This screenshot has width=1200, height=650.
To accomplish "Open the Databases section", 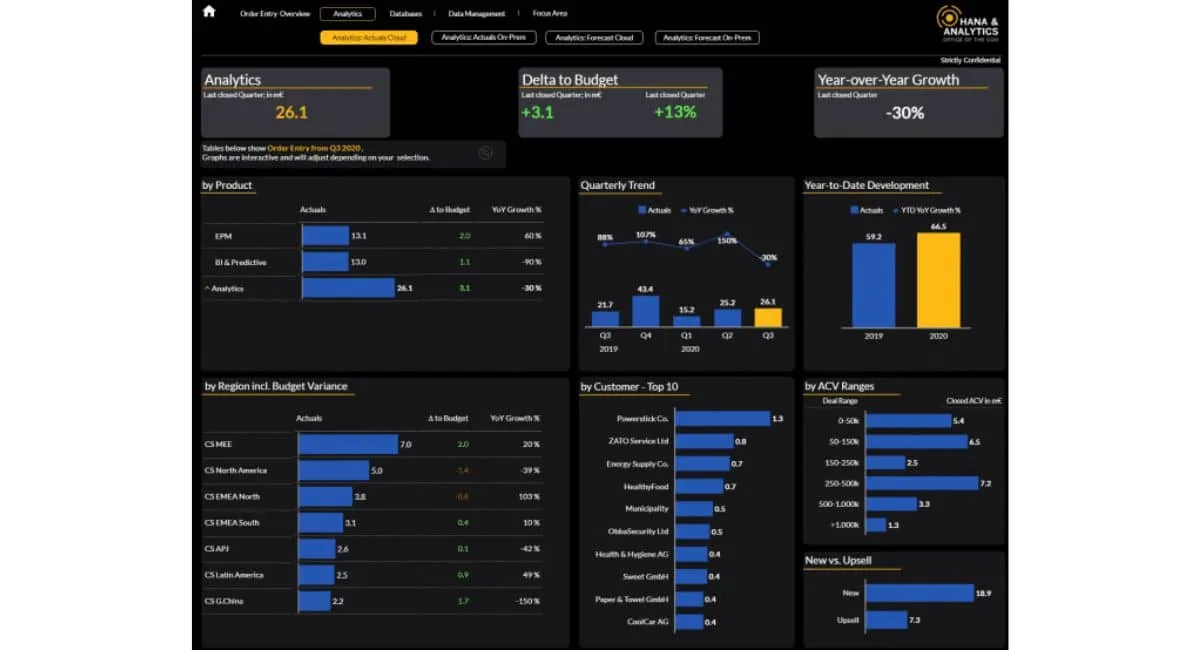I will [406, 13].
